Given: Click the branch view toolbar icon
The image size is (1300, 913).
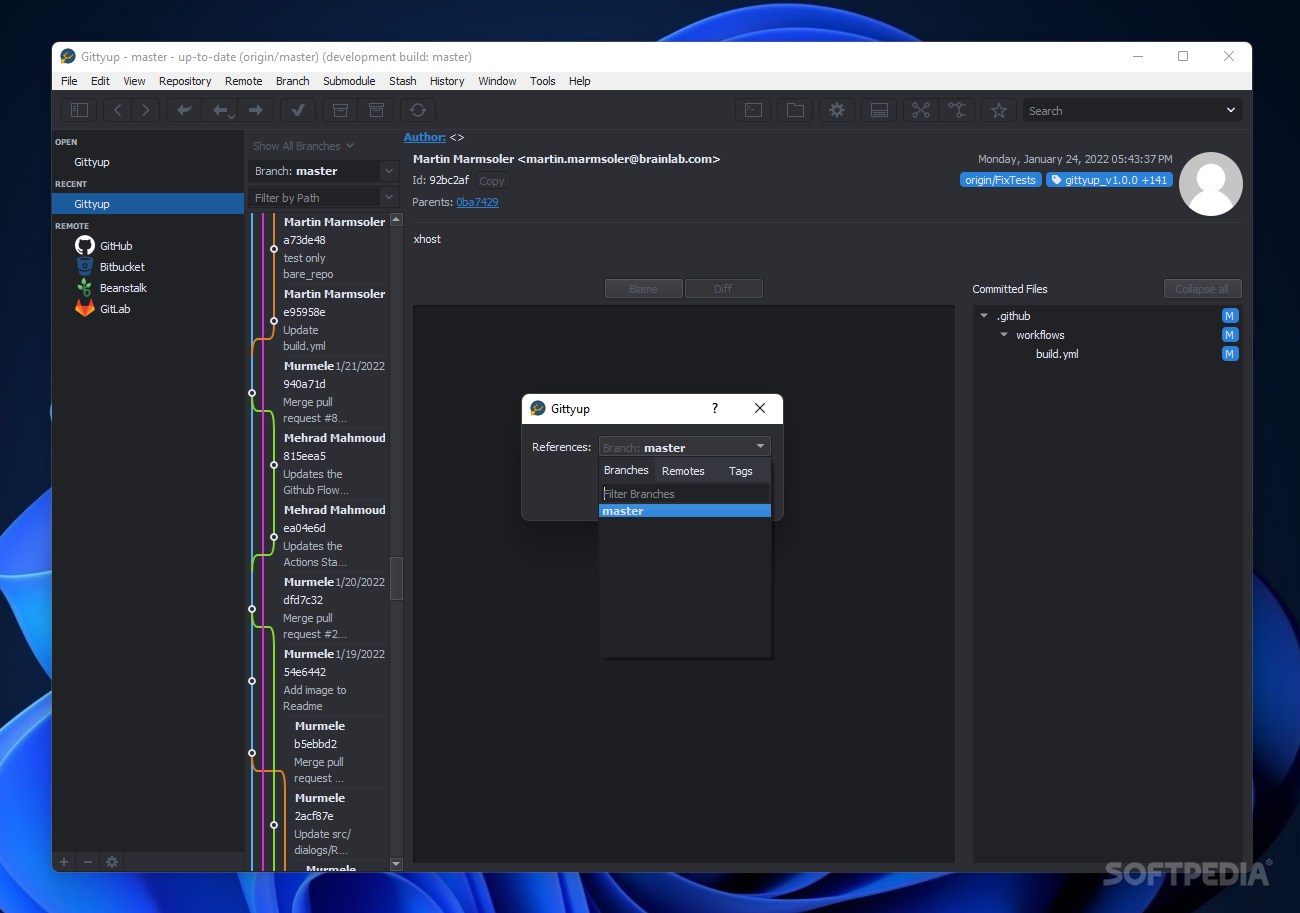Looking at the screenshot, I should (x=957, y=110).
